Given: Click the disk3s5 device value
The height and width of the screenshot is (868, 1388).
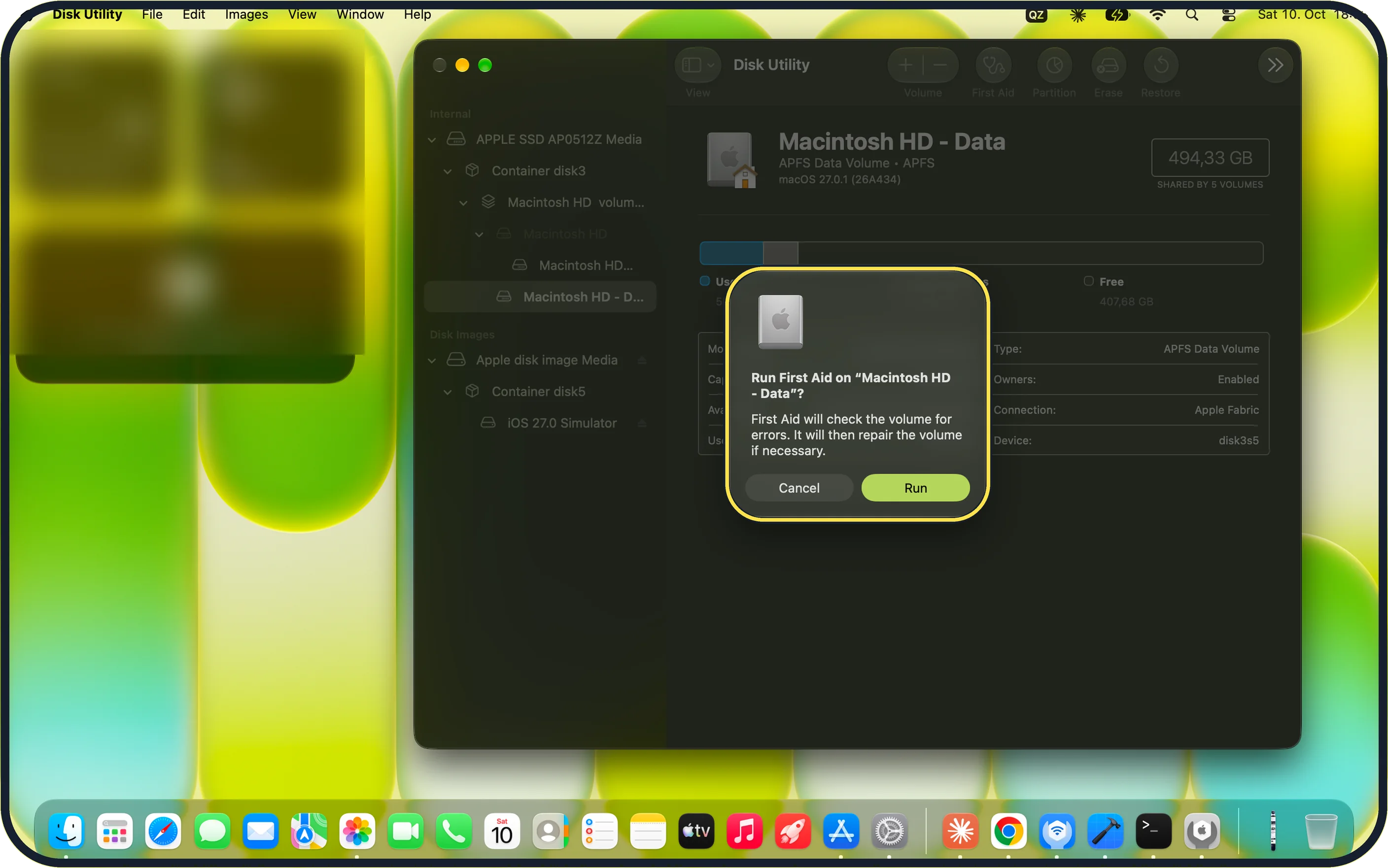Looking at the screenshot, I should tap(1238, 440).
